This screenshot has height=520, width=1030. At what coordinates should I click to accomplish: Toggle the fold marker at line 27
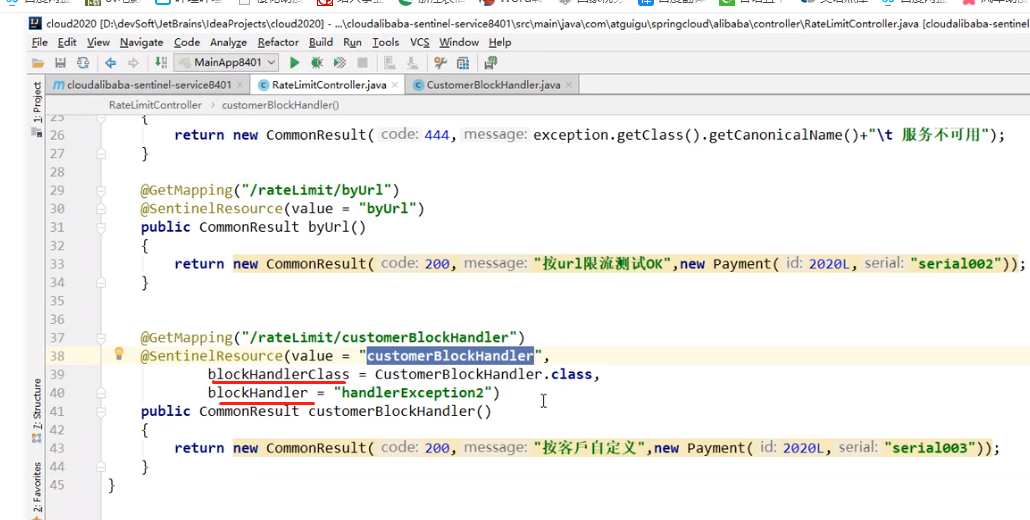[x=101, y=154]
